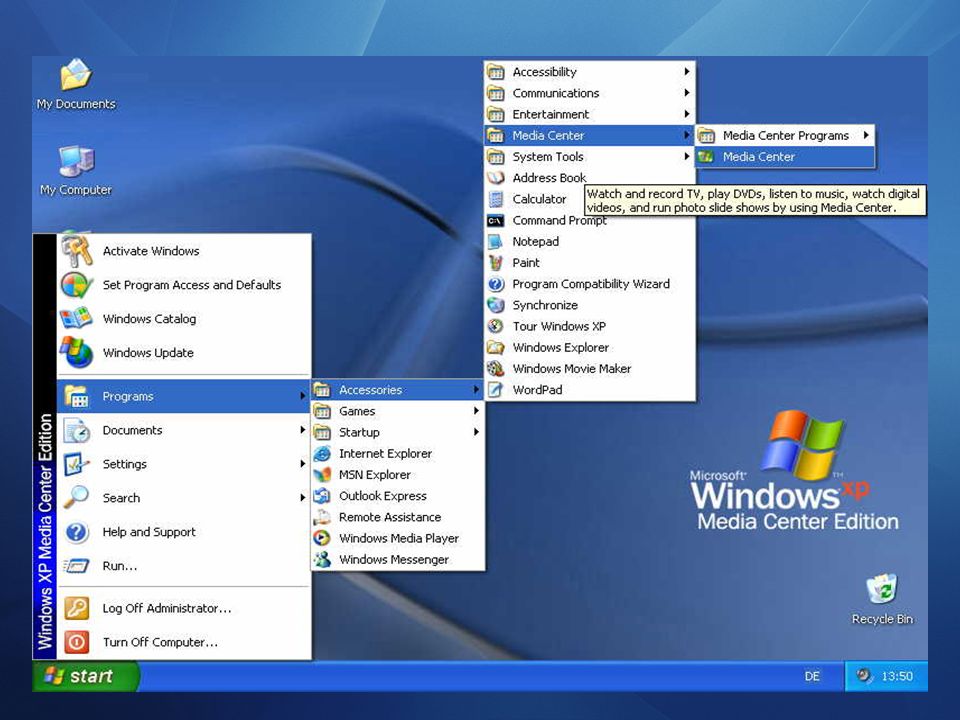Open the Recycle Bin desktop icon
Screen dimensions: 960x720
coord(882,599)
